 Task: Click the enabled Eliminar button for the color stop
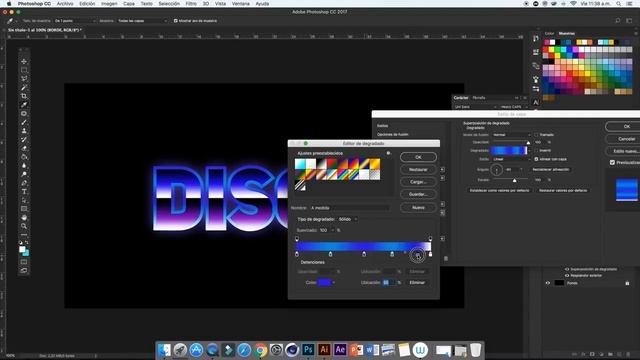pyautogui.click(x=417, y=282)
